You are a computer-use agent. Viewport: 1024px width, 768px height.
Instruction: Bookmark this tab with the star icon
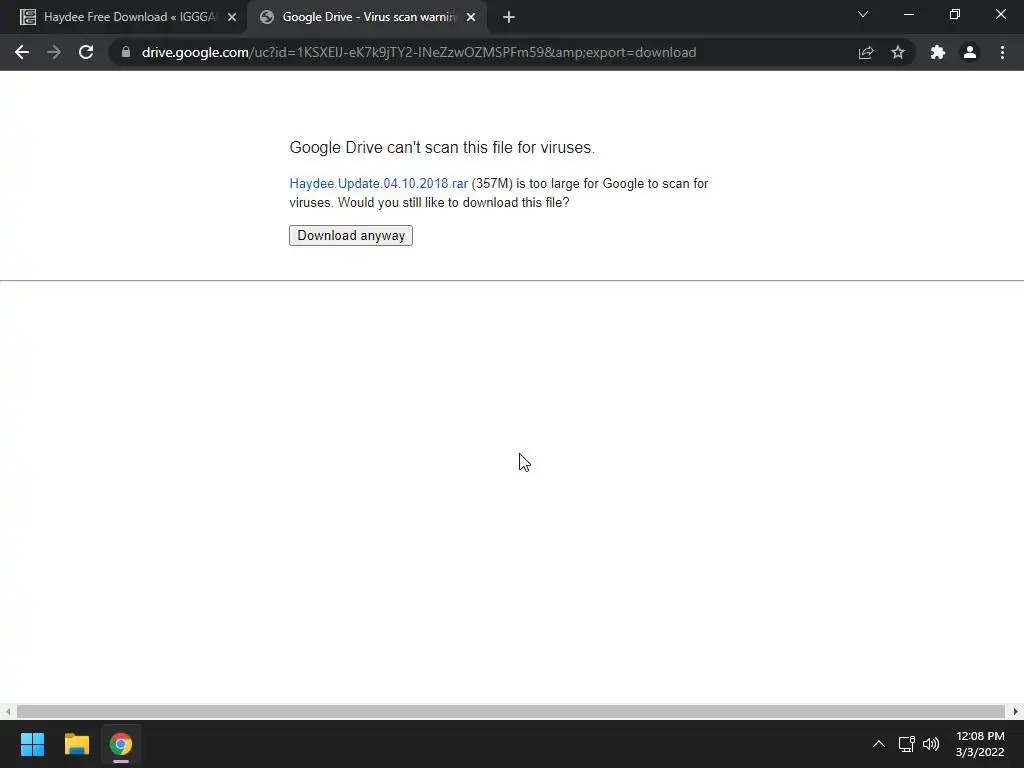(898, 52)
